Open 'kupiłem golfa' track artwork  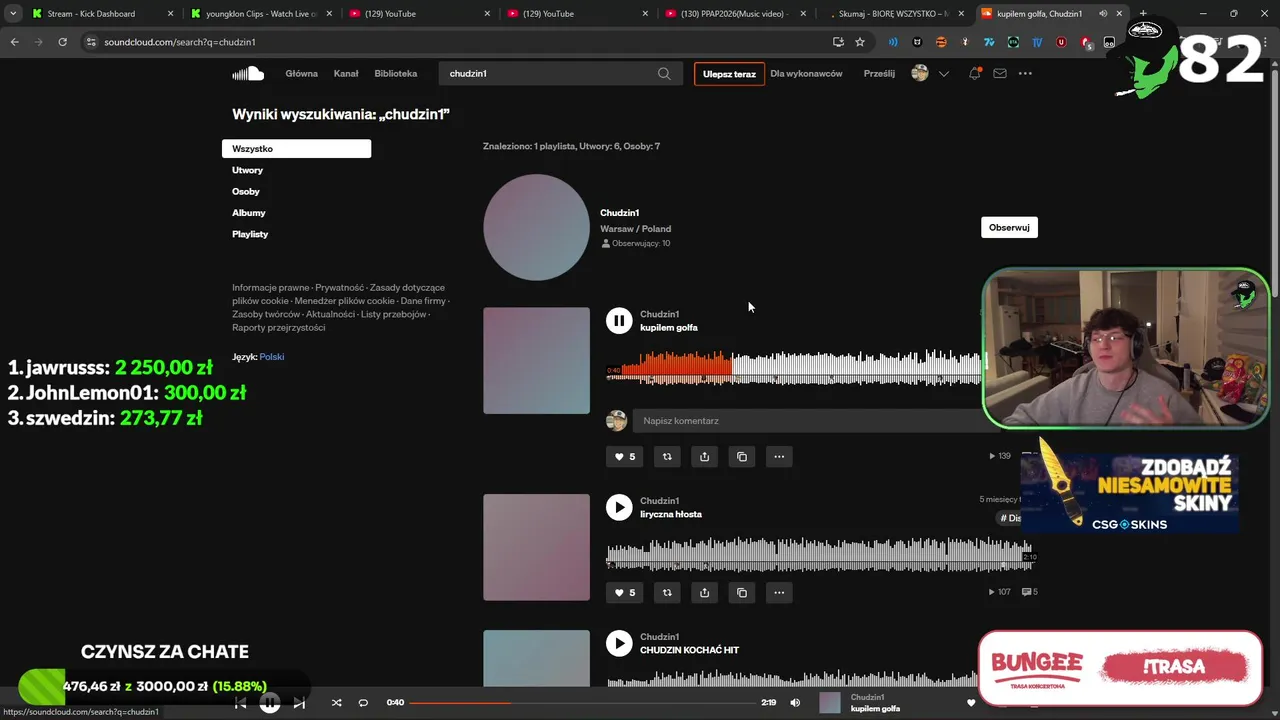pyautogui.click(x=536, y=361)
